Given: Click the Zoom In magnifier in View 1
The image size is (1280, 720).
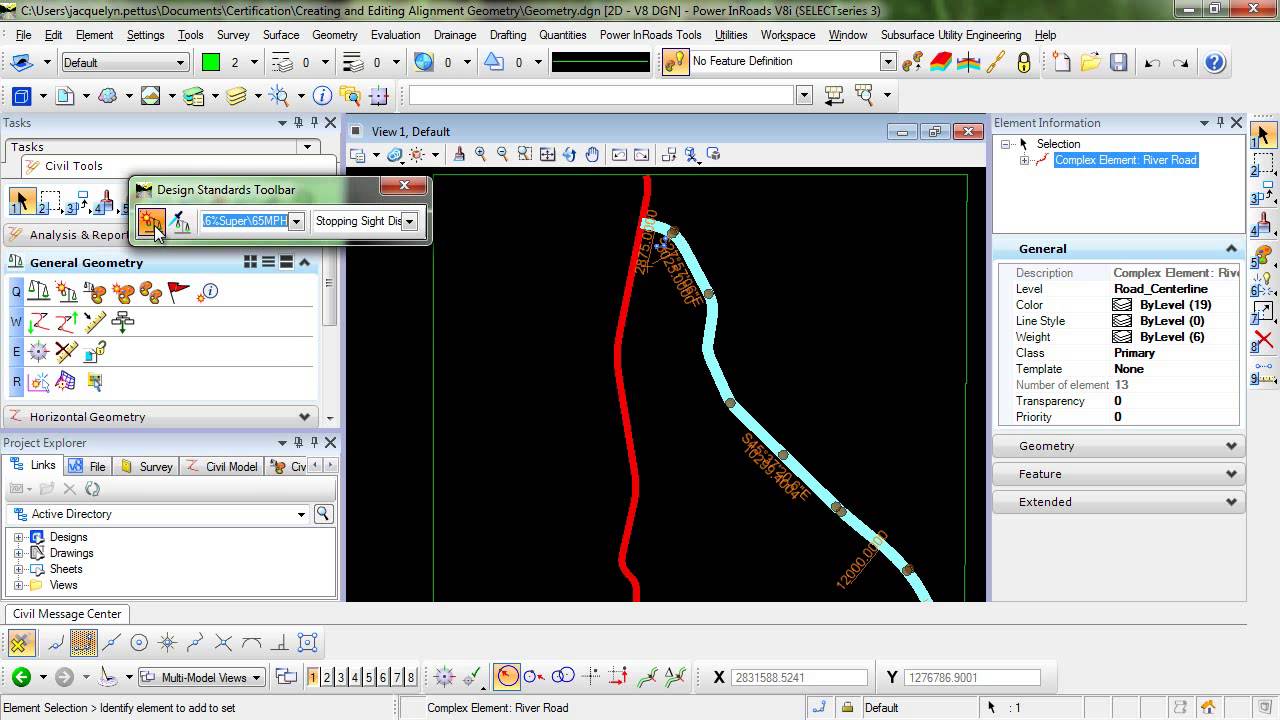Looking at the screenshot, I should tap(481, 154).
